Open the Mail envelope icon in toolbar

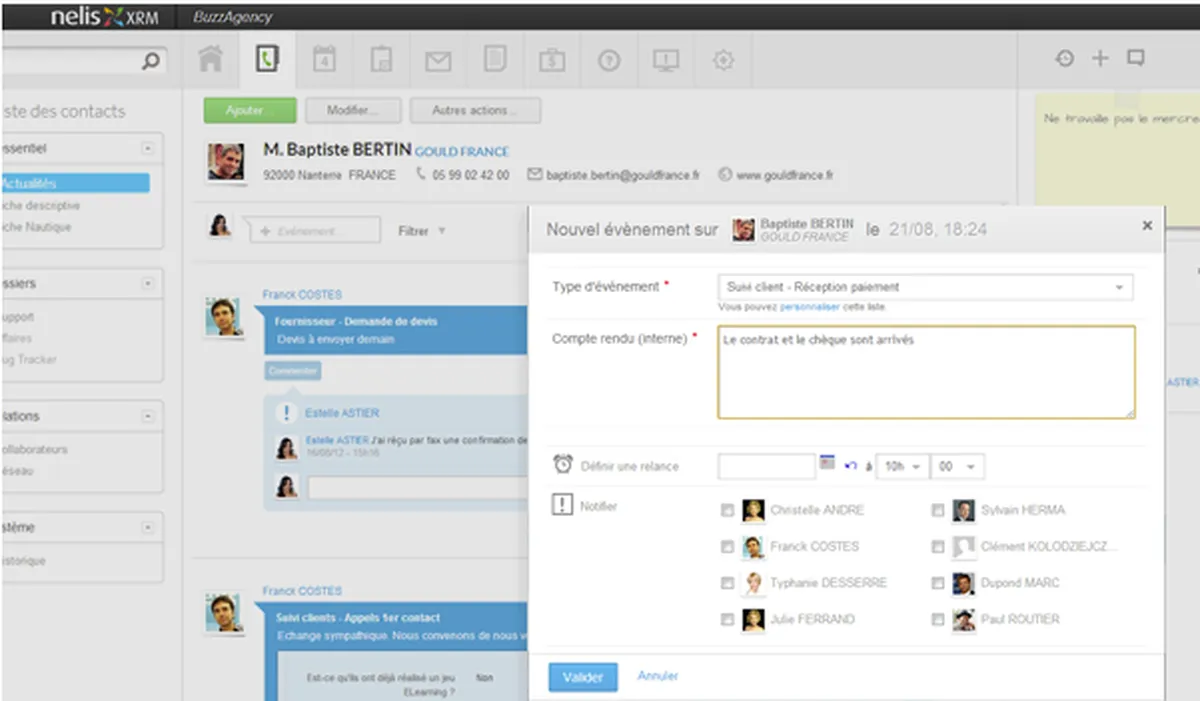[438, 60]
